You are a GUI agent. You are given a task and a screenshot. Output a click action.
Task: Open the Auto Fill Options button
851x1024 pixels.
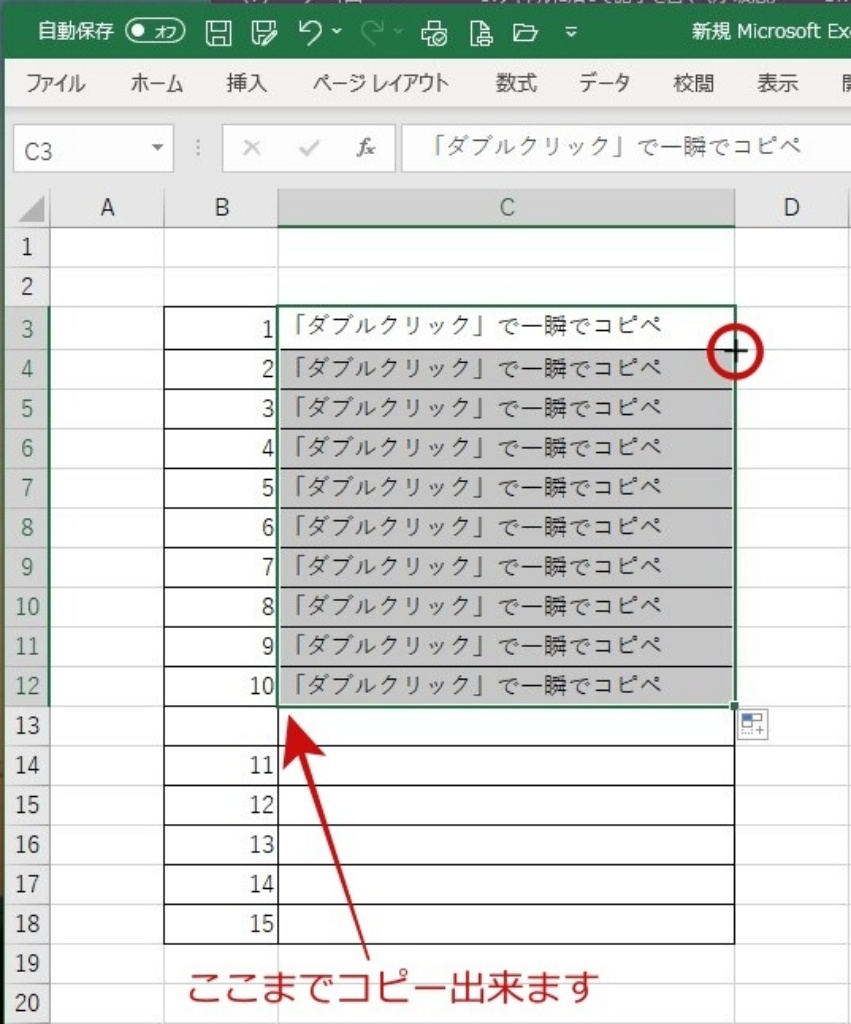click(753, 725)
